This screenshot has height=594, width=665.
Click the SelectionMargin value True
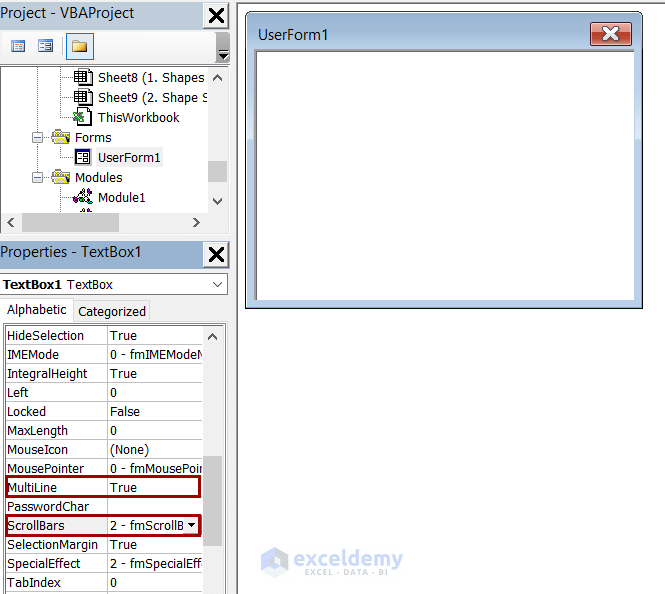pos(155,544)
